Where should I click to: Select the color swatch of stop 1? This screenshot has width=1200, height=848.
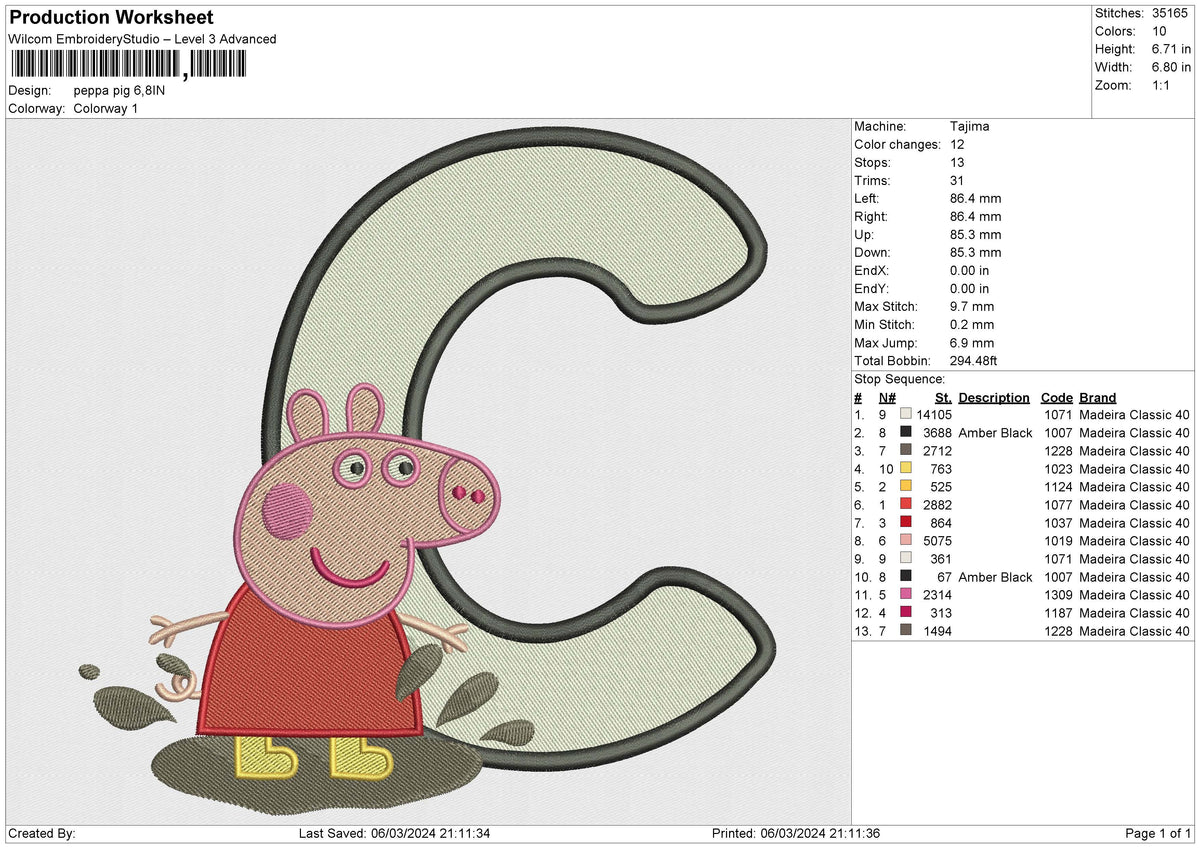pyautogui.click(x=906, y=414)
